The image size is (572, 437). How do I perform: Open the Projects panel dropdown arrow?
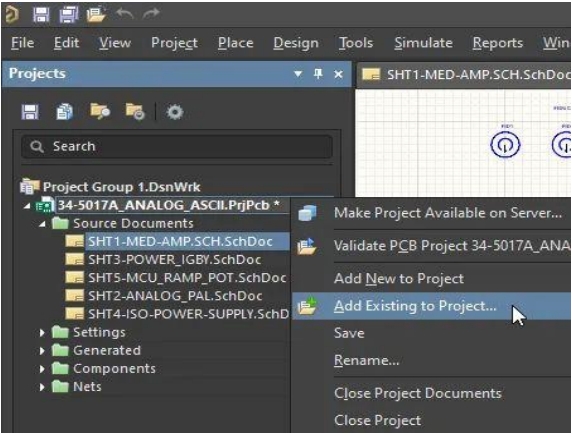[x=298, y=74]
